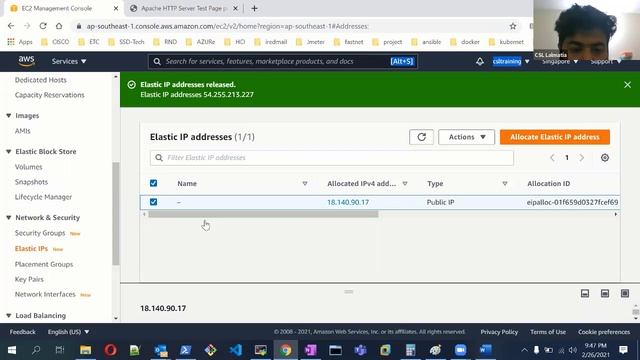Open the taskbar search icon
The image size is (640, 360).
36,350
